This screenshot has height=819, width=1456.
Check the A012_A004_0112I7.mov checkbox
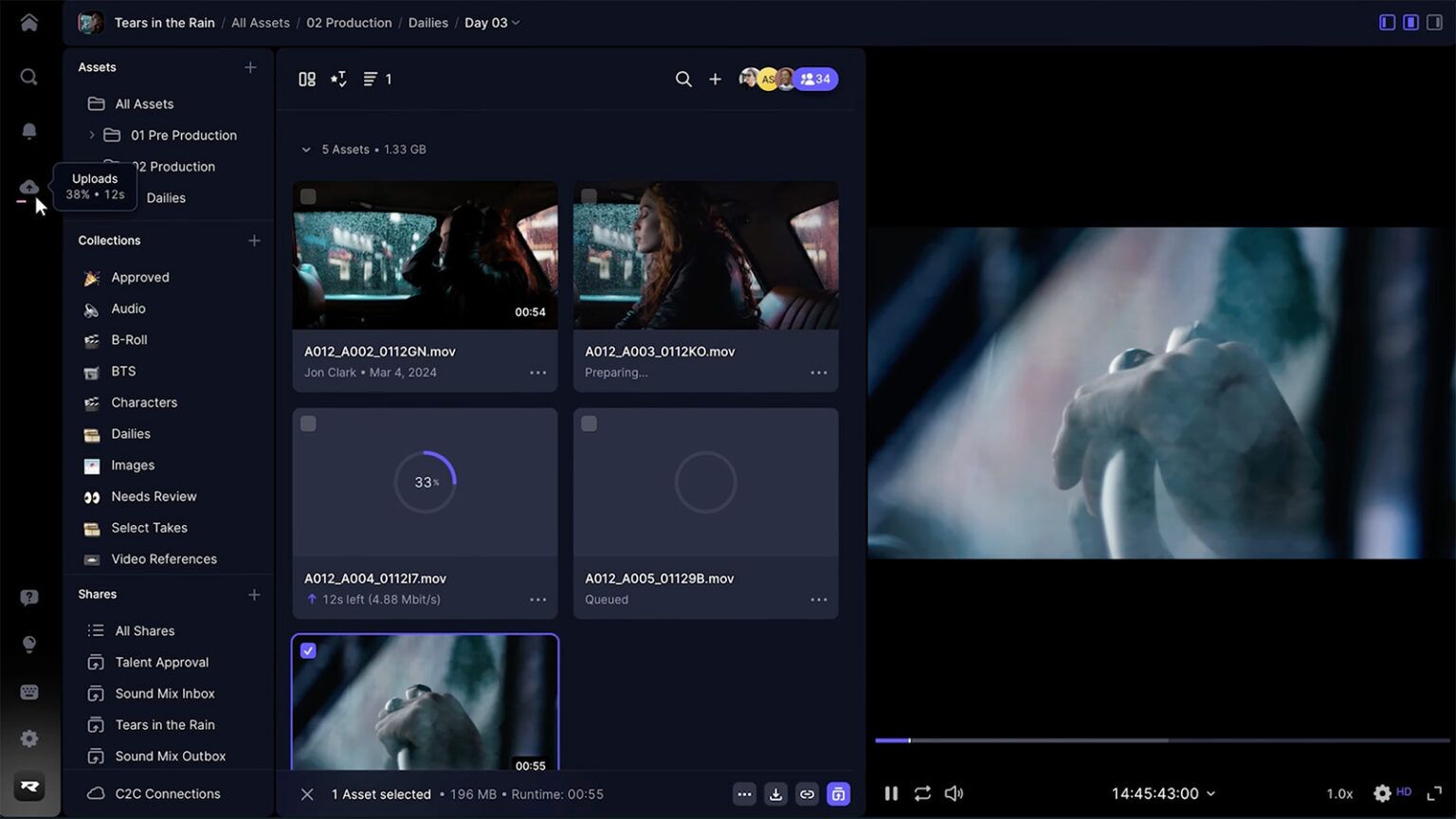pyautogui.click(x=308, y=424)
